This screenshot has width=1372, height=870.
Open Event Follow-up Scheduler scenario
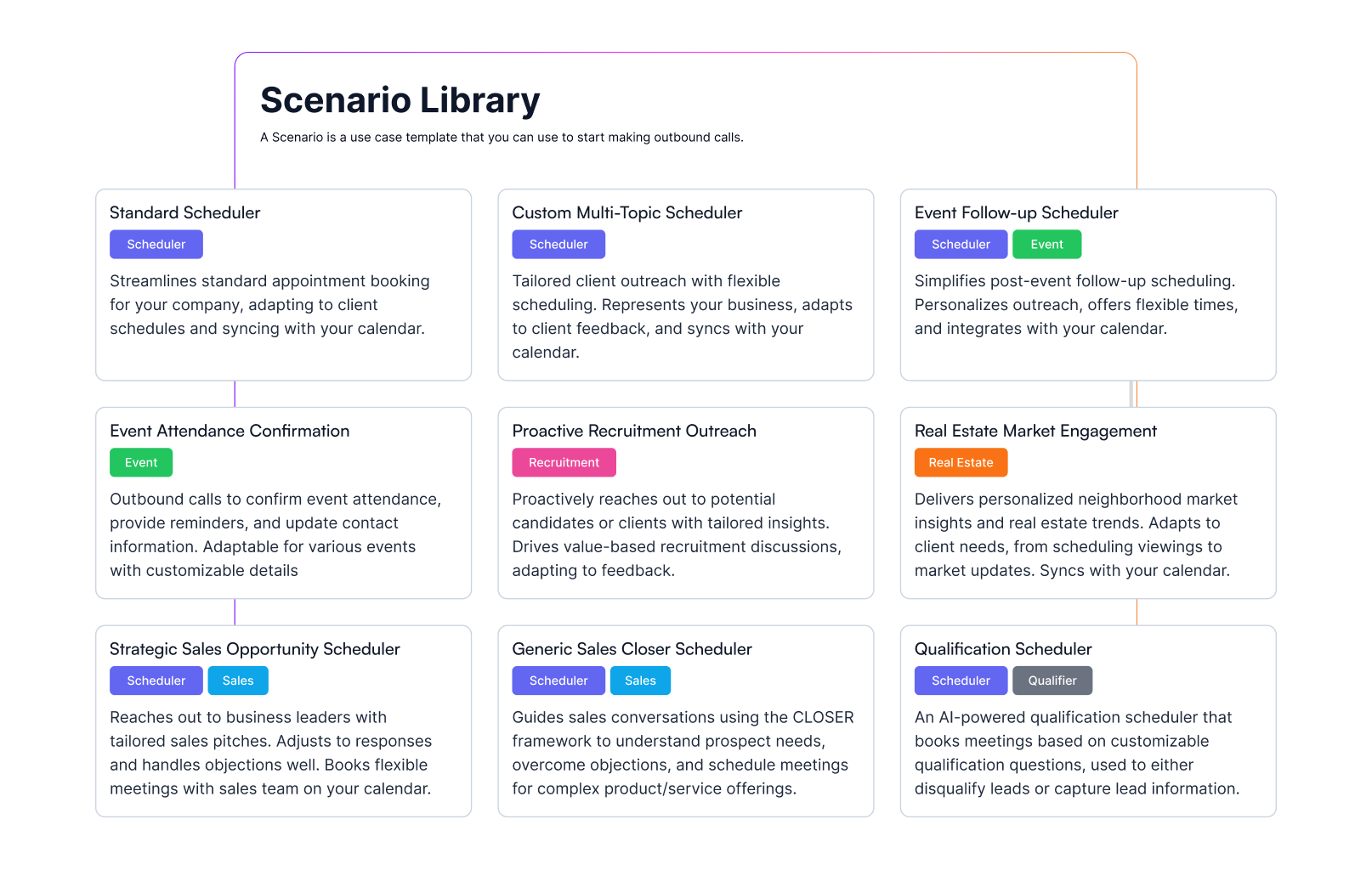click(1016, 212)
